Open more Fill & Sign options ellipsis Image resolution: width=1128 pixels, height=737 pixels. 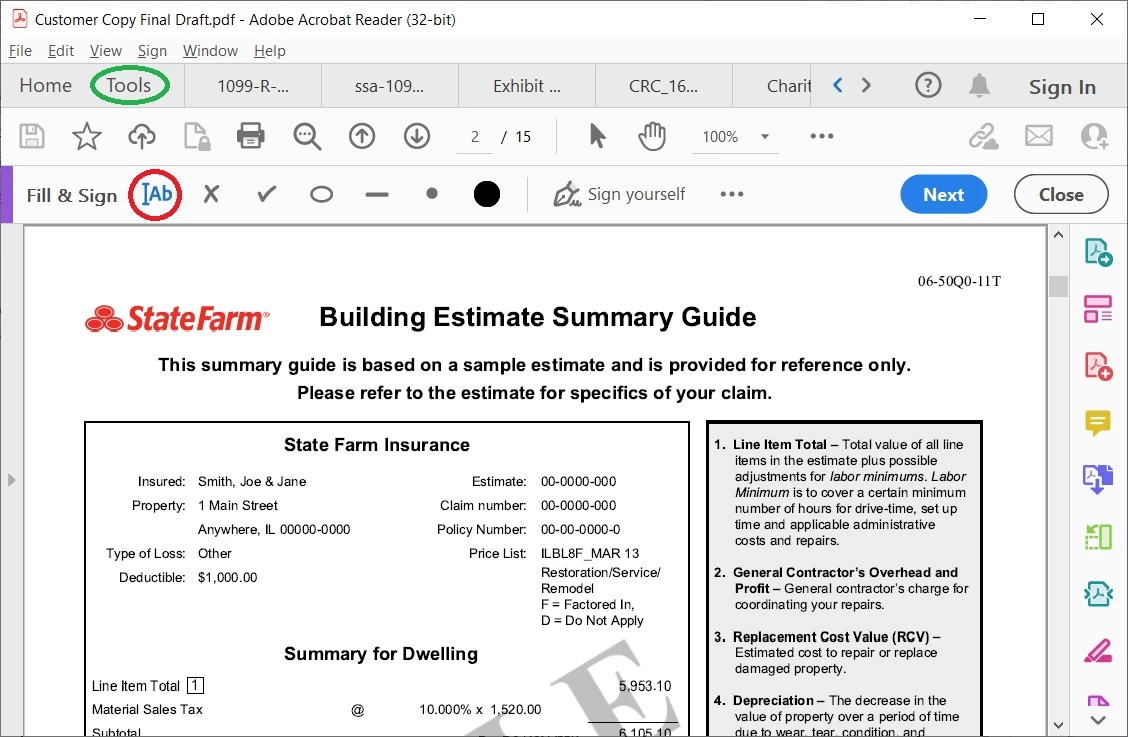732,194
